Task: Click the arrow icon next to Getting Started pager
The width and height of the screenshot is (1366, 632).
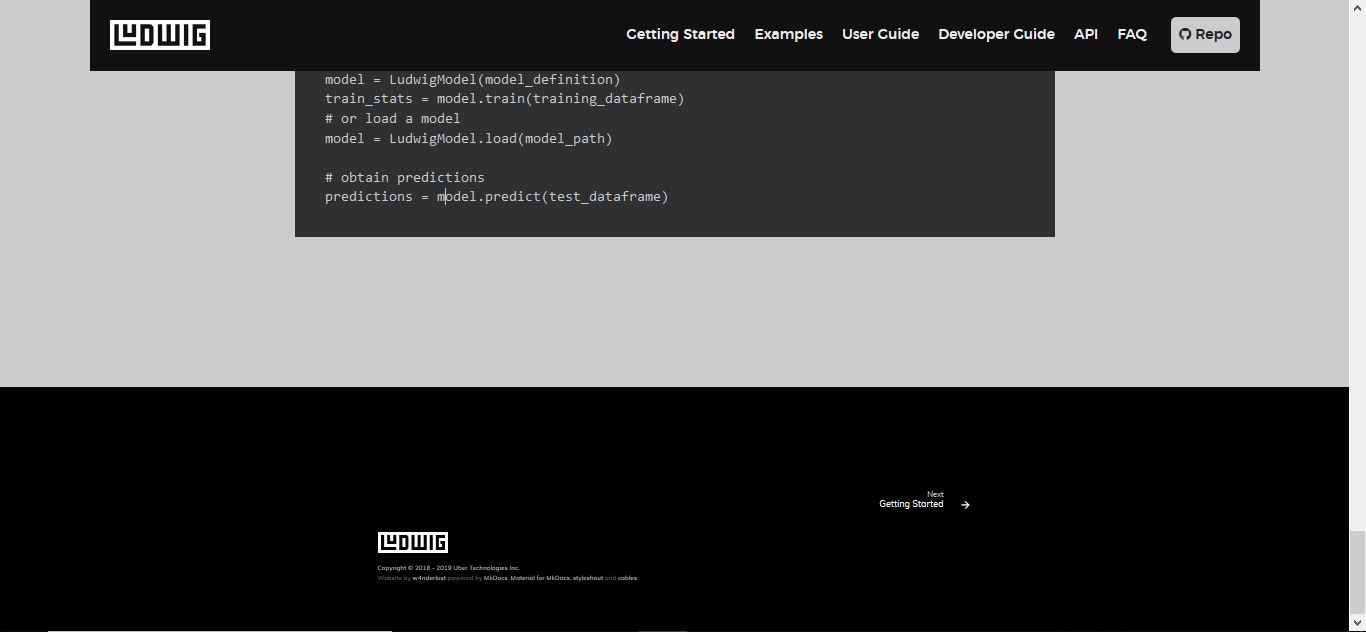Action: 964,504
